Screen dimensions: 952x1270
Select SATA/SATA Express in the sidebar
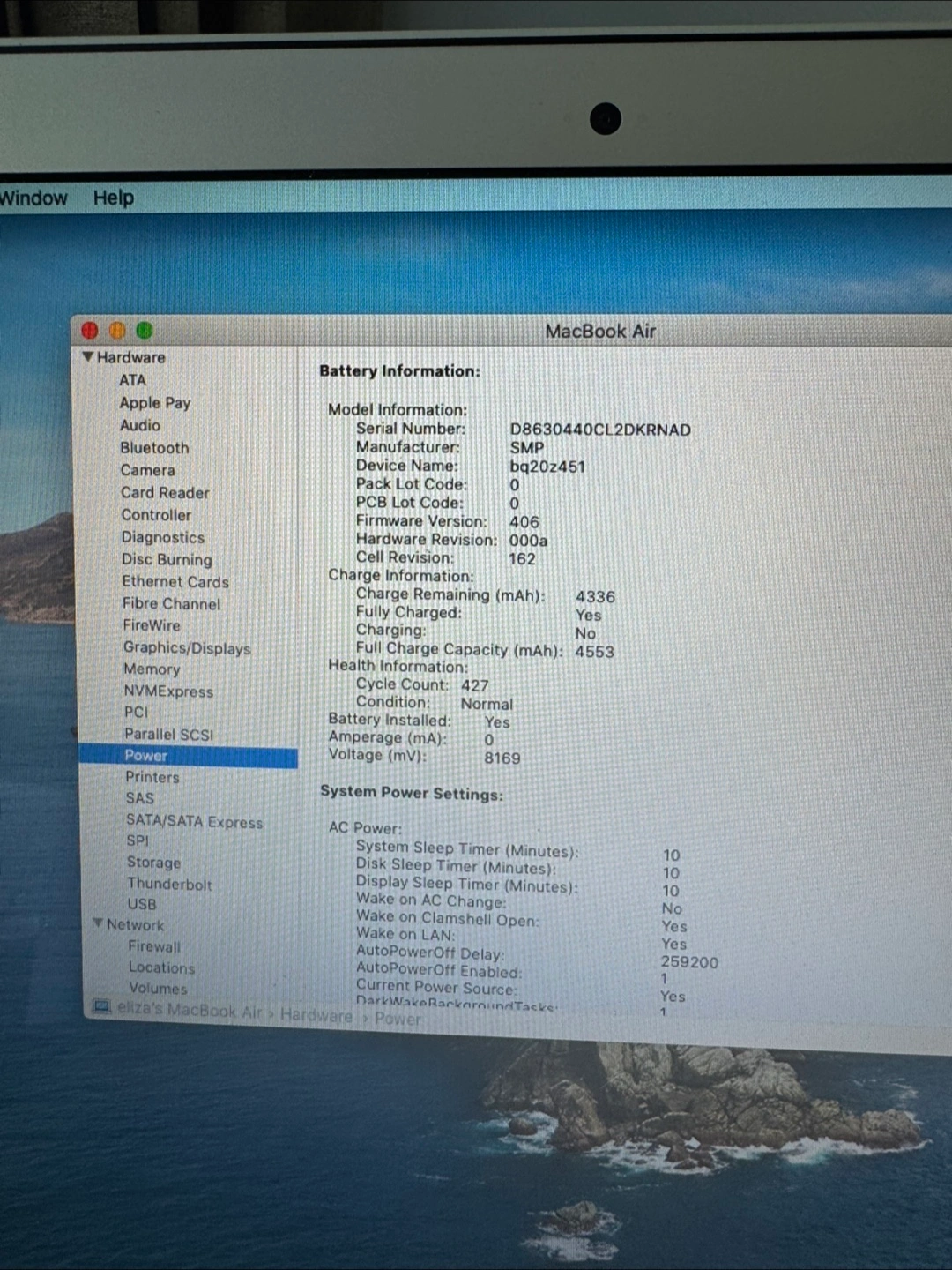194,821
